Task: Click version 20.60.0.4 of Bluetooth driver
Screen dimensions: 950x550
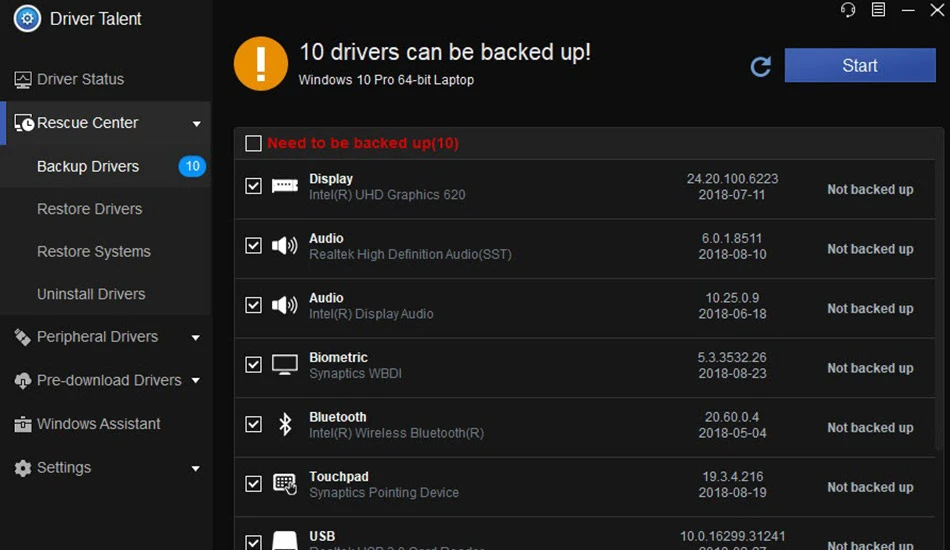Action: pos(732,417)
